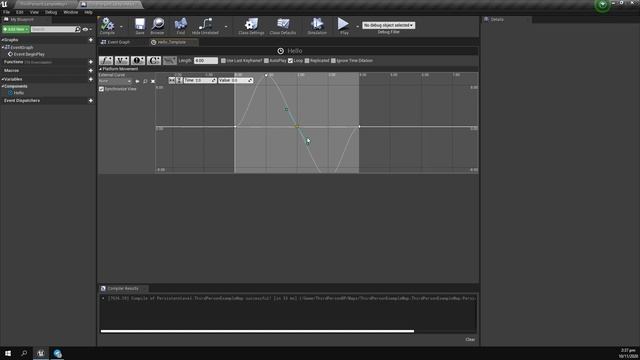Compile the blueprint with the Compile button
Screen dimensions: 640x360
[107, 25]
